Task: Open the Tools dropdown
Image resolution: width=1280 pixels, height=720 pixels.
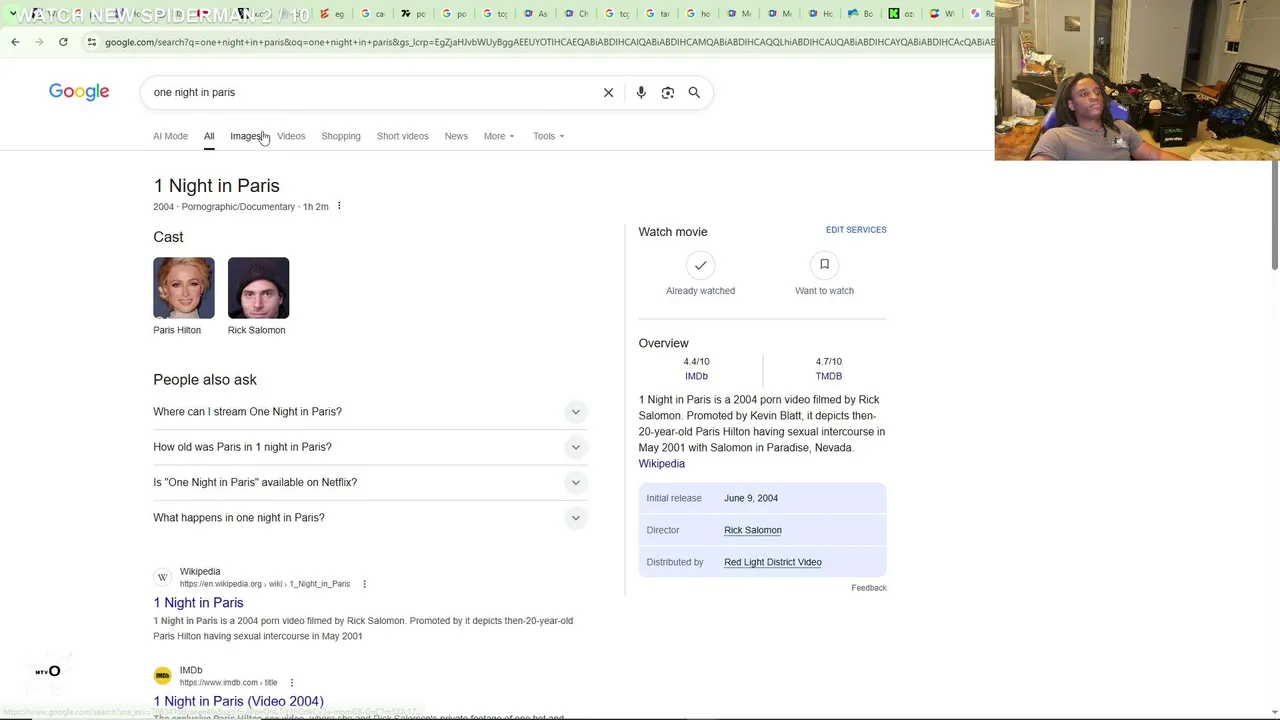Action: (x=548, y=136)
